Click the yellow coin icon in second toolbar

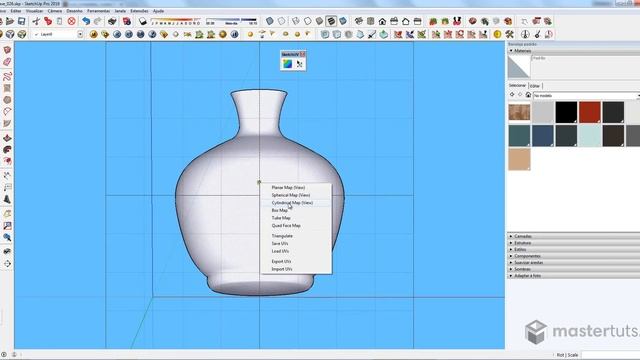click(497, 34)
